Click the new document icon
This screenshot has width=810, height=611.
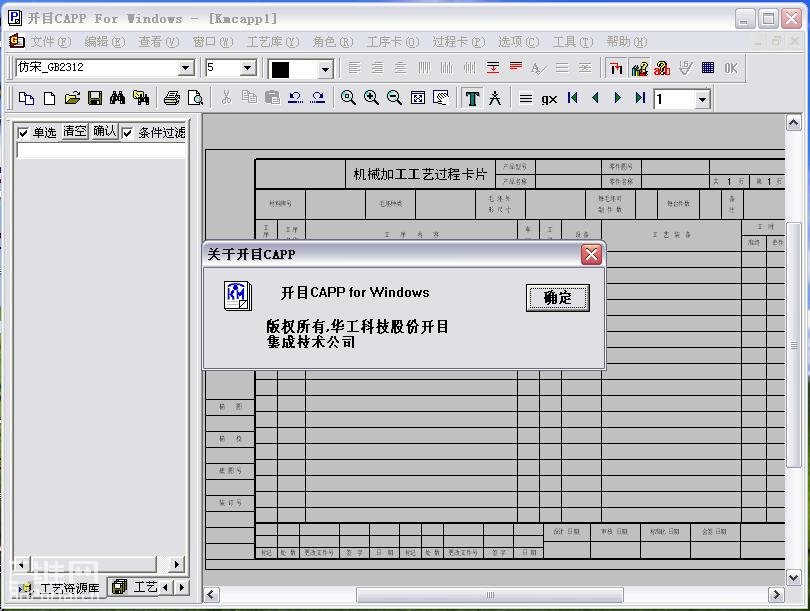coord(50,98)
